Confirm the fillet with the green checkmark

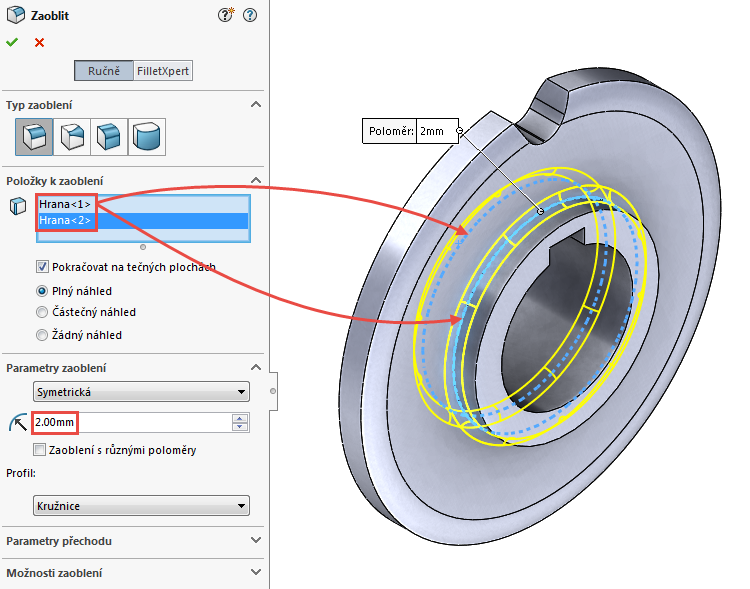(x=12, y=42)
